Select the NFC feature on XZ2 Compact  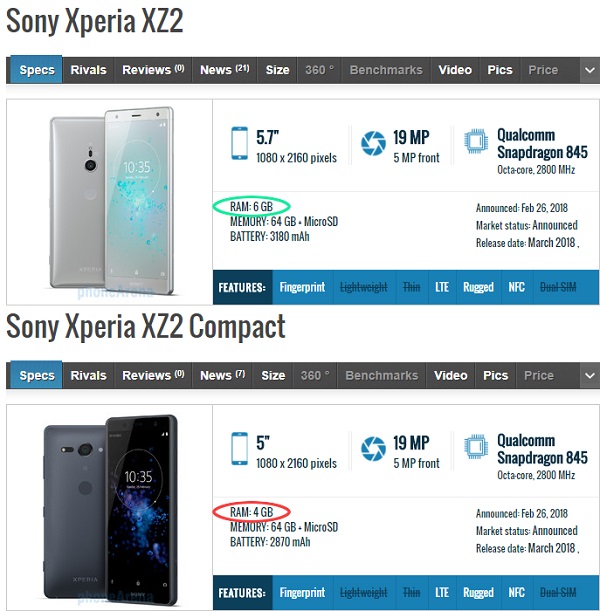(517, 593)
